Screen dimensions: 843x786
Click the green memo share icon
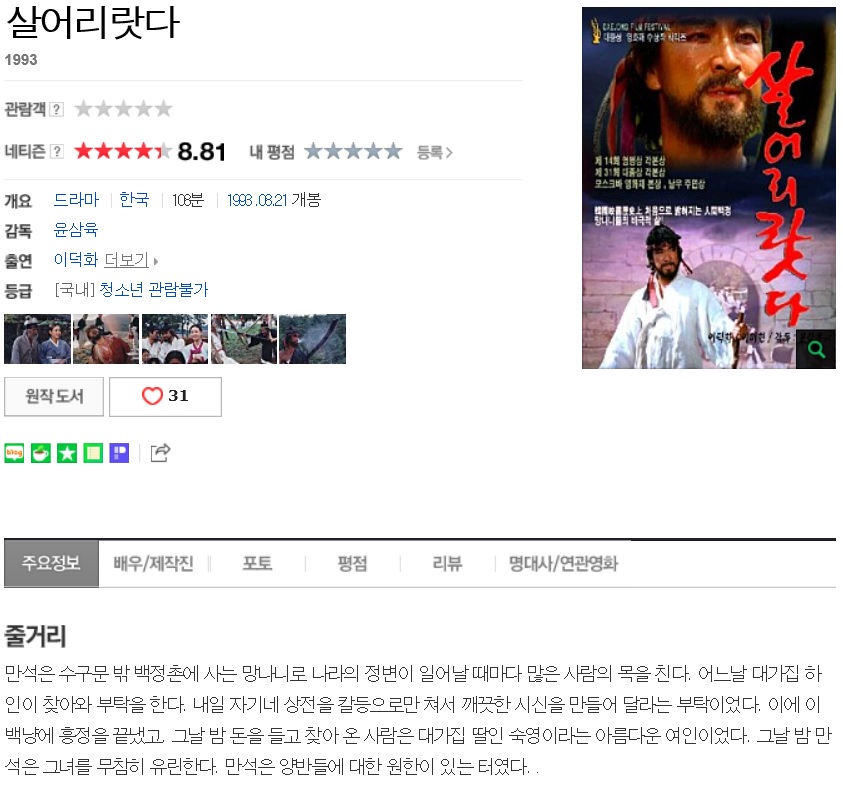(x=93, y=453)
